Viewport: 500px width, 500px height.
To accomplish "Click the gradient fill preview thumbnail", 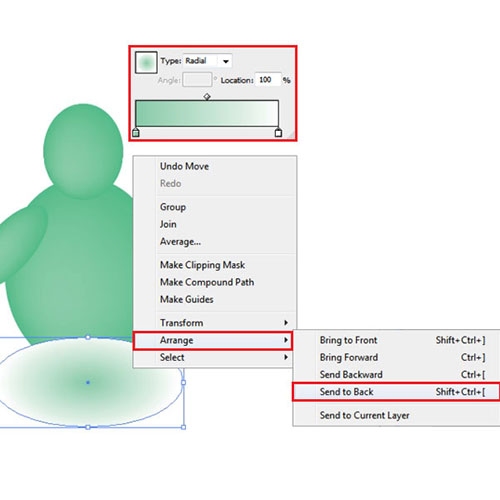I will pyautogui.click(x=146, y=62).
